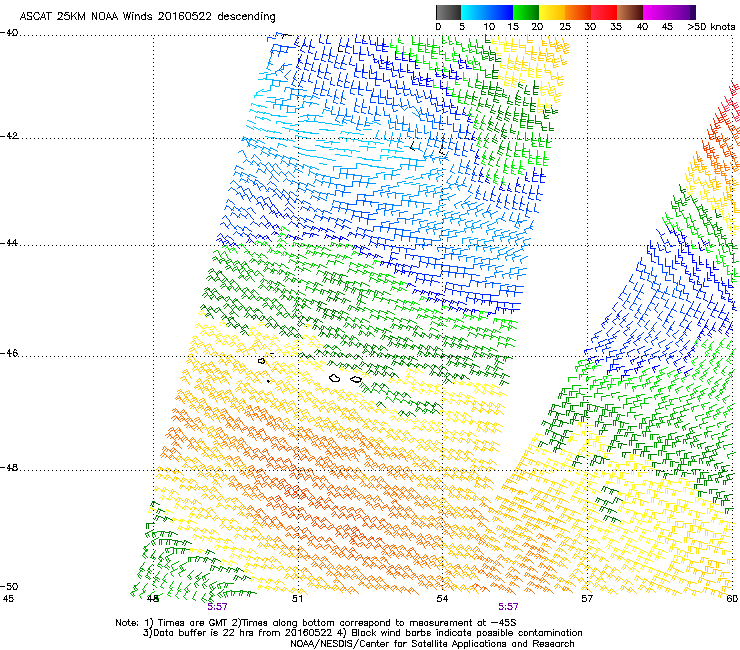Click the '54' longitude axis label

(x=442, y=599)
